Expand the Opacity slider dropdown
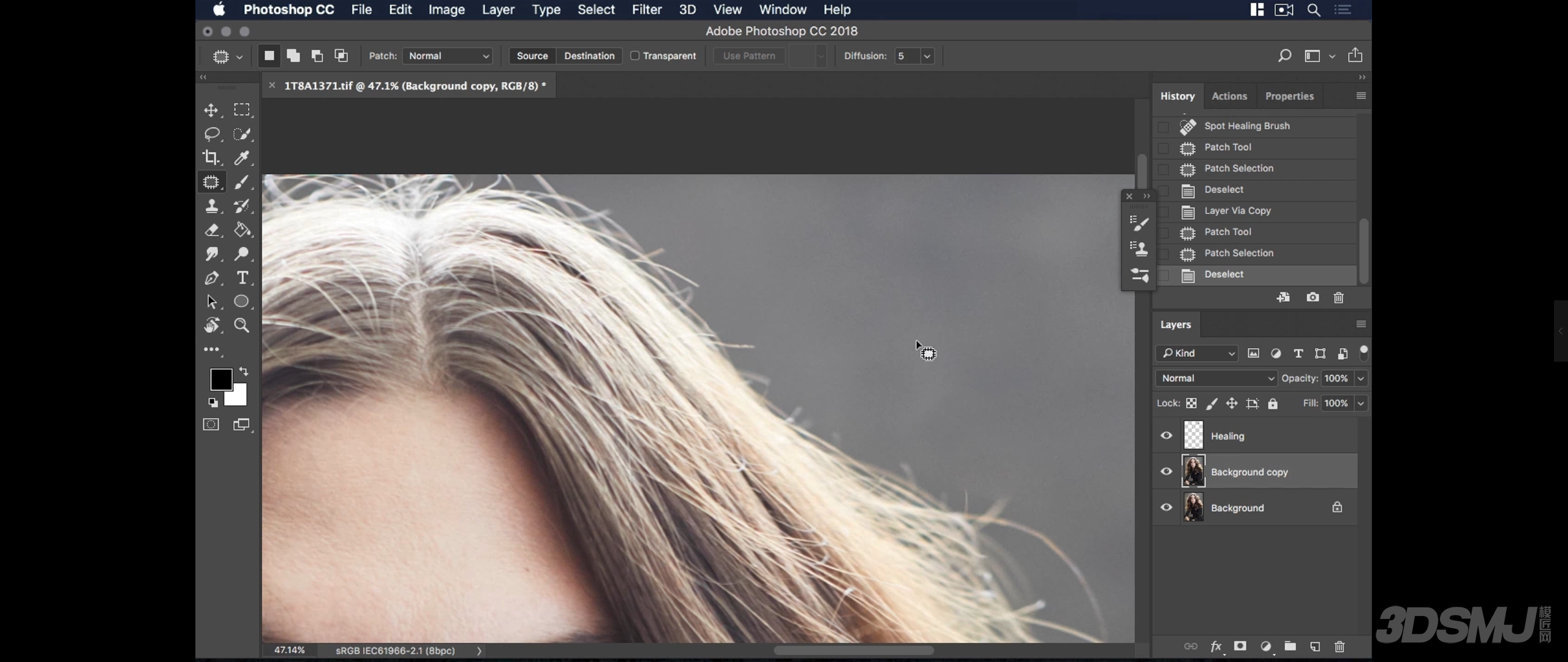The width and height of the screenshot is (1568, 662). click(x=1360, y=378)
